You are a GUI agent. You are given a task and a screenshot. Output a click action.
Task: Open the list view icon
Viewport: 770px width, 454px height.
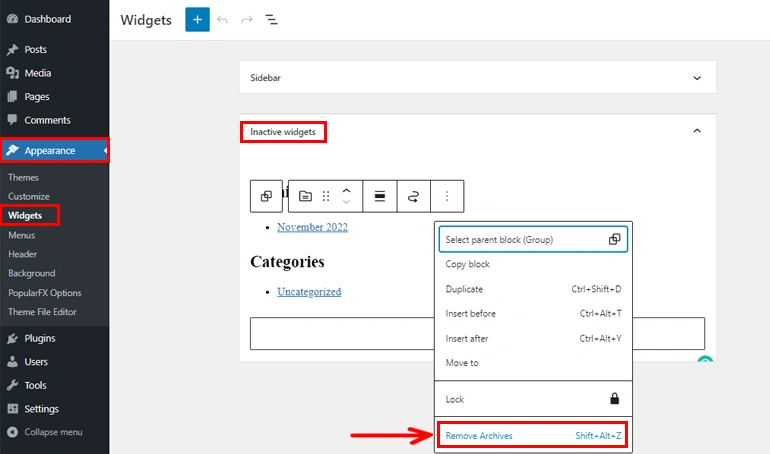click(x=271, y=20)
